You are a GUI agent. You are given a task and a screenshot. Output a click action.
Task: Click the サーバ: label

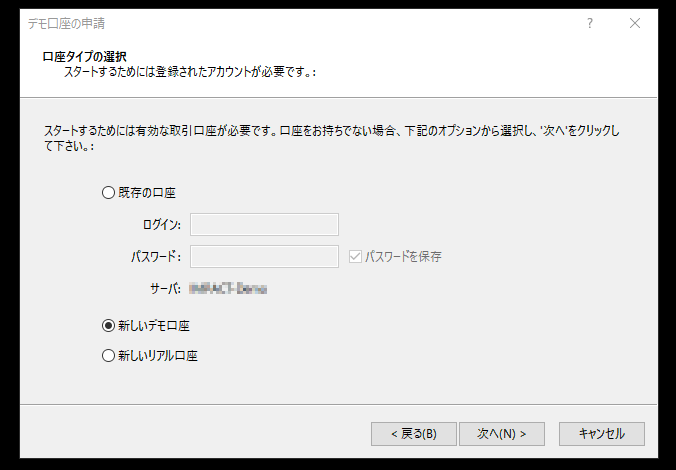tap(165, 288)
